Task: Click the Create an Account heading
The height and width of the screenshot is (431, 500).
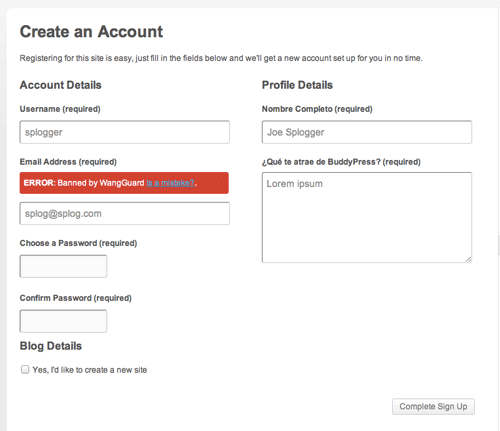Action: click(x=91, y=32)
